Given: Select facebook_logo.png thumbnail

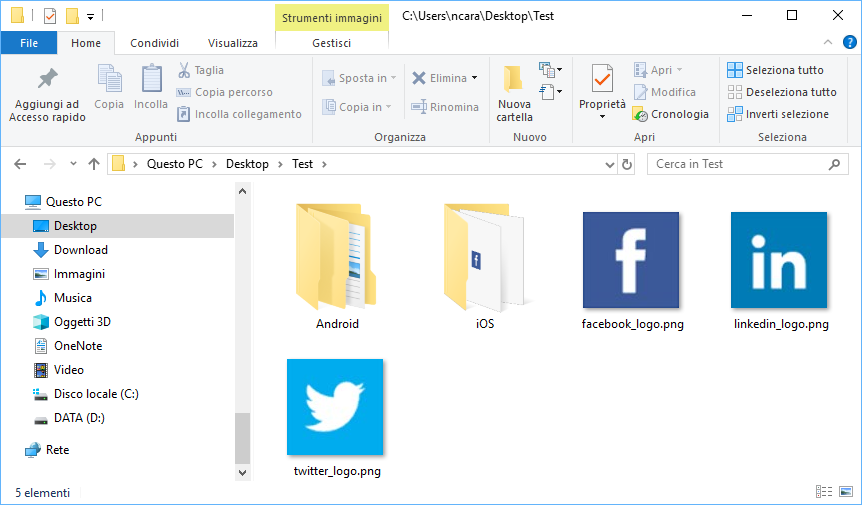Looking at the screenshot, I should click(x=631, y=260).
